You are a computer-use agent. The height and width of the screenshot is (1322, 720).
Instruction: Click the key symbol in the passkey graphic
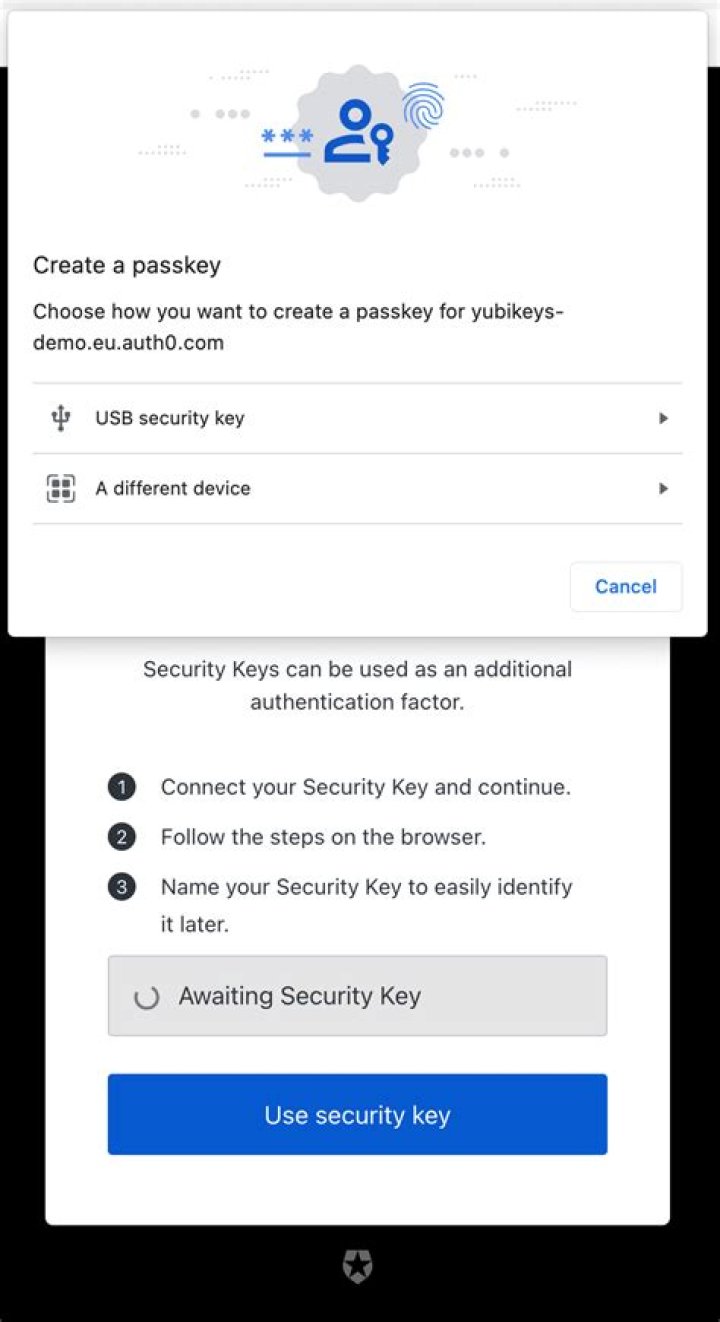pos(383,141)
